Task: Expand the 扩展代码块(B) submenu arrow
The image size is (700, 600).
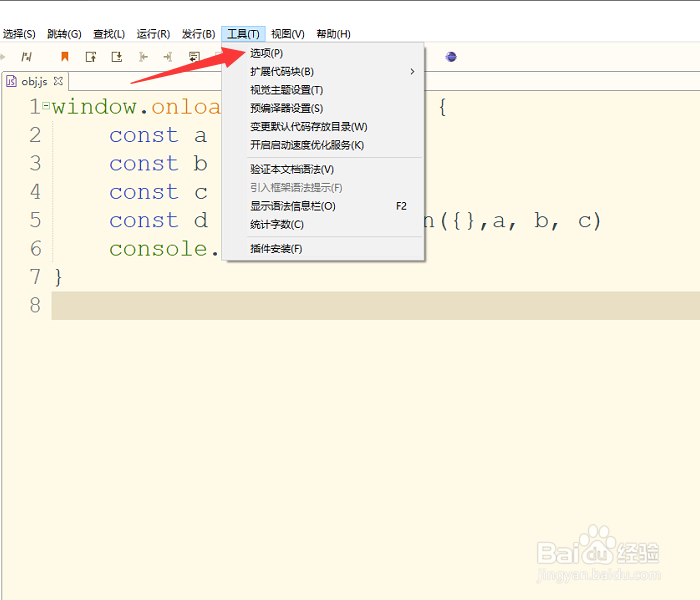Action: (412, 71)
